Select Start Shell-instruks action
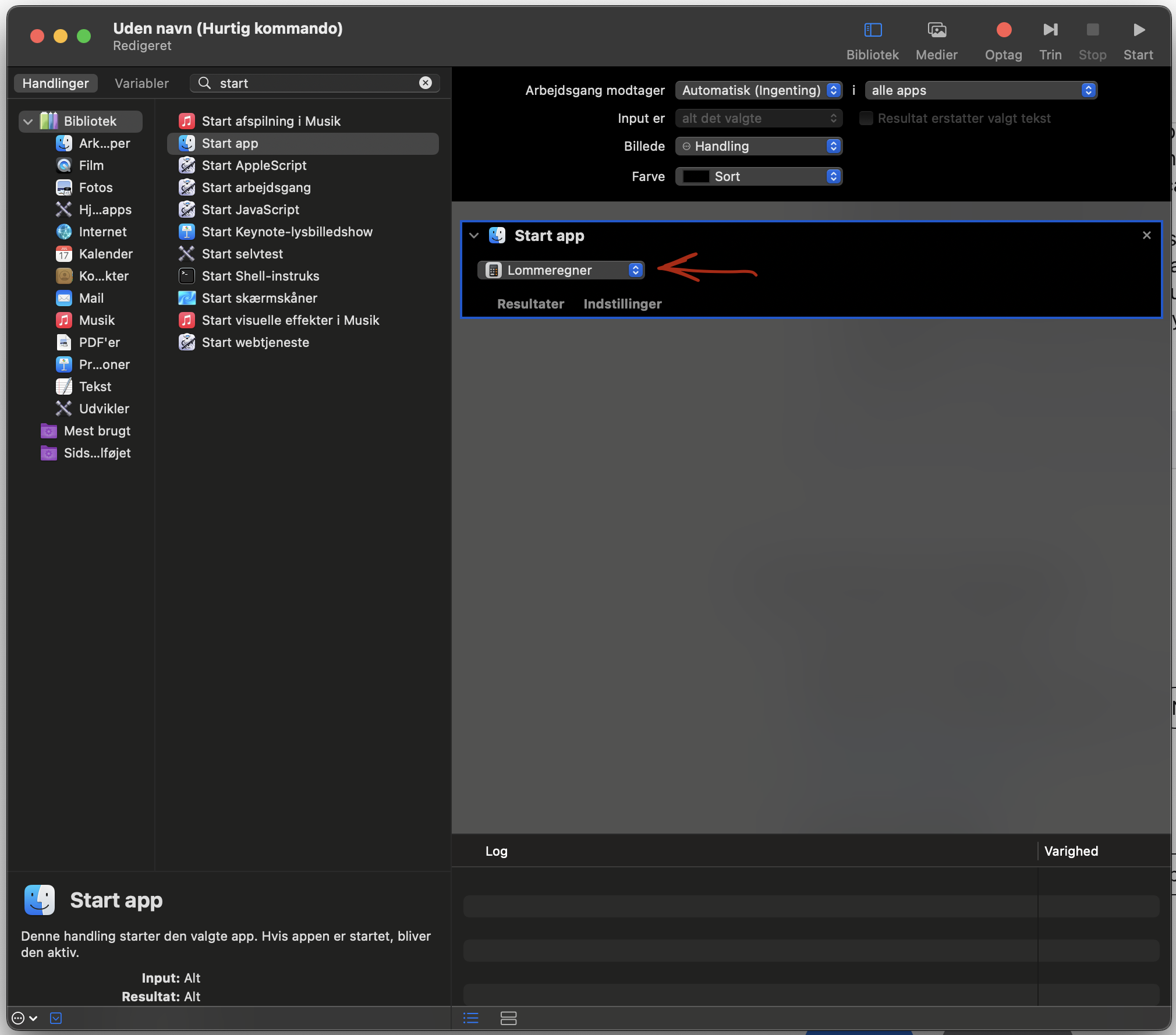 (260, 276)
